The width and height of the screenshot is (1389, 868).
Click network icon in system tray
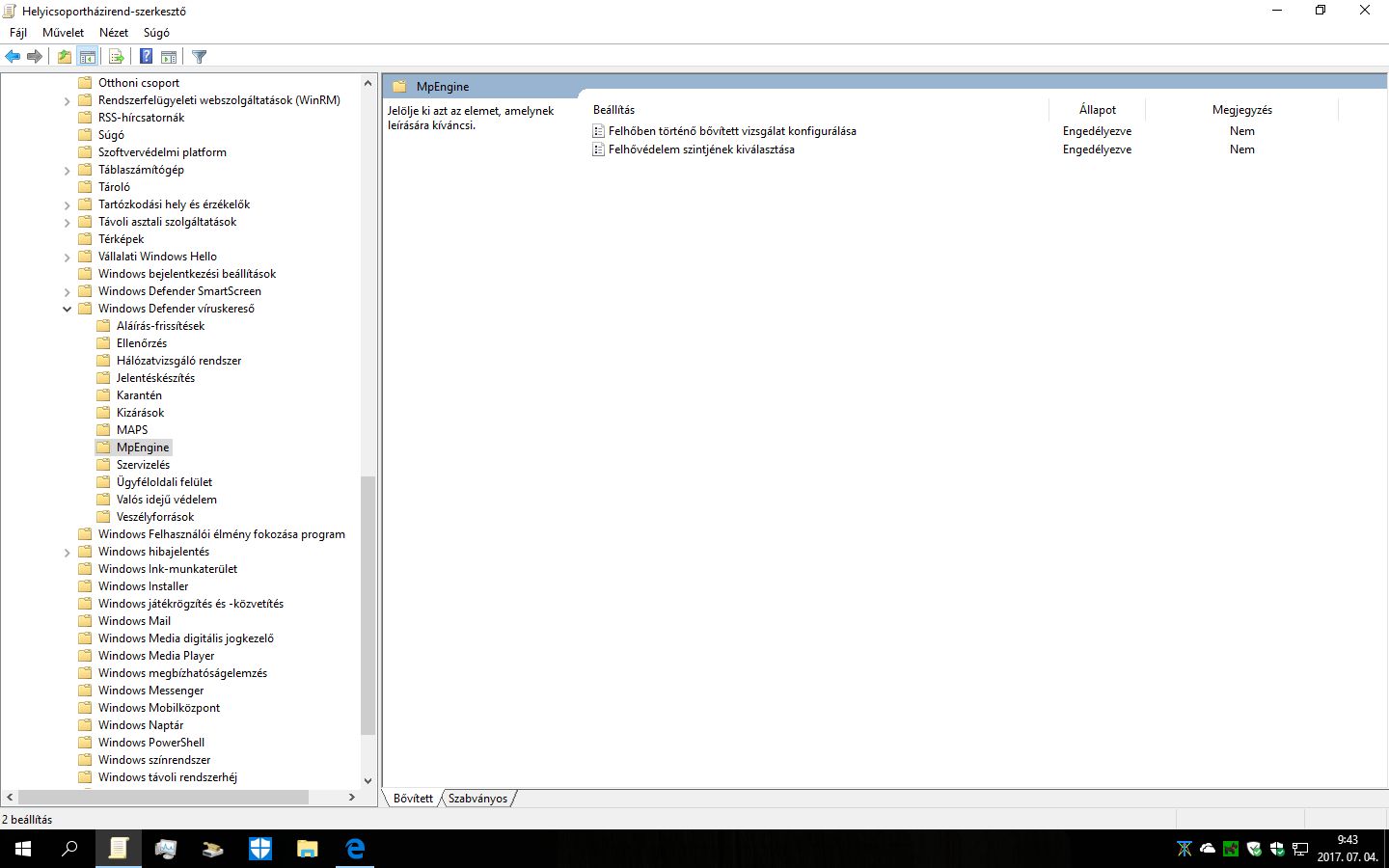pyautogui.click(x=1300, y=849)
